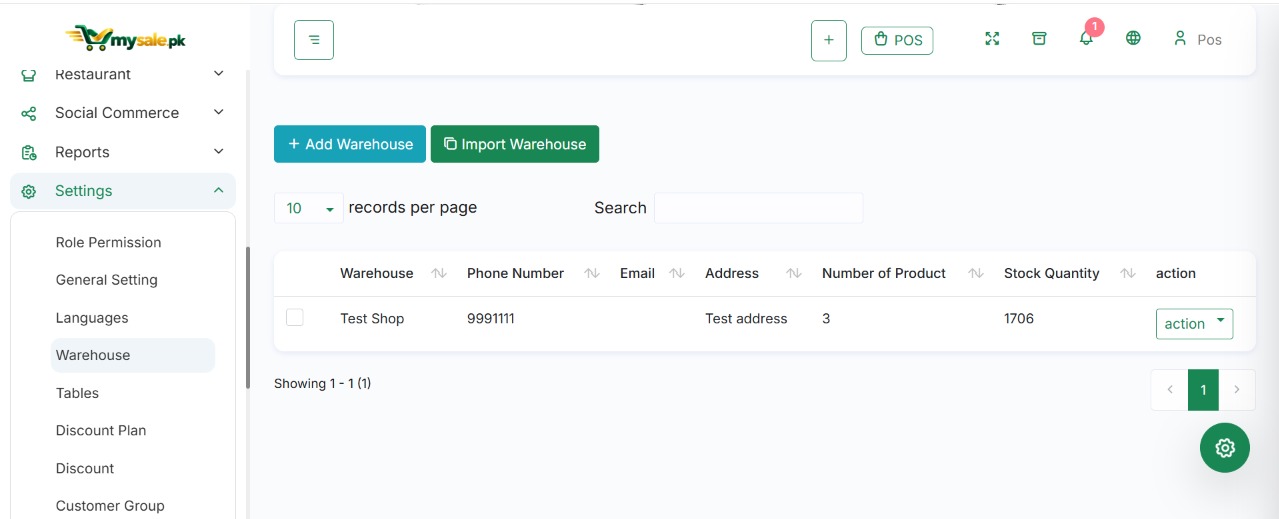Click the Settings gear icon in sidebar
This screenshot has width=1279, height=519.
(x=29, y=191)
